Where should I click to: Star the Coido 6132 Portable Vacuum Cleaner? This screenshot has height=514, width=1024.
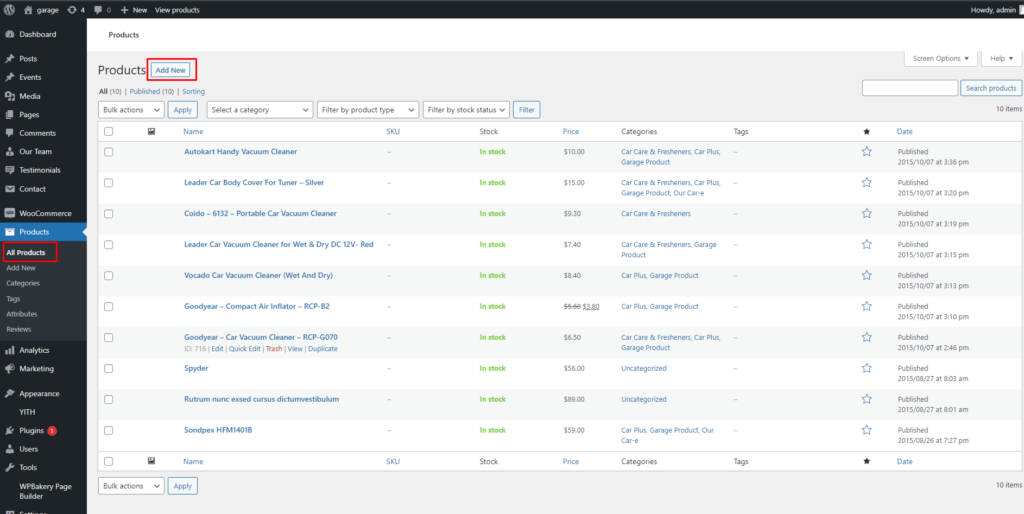pyautogui.click(x=867, y=213)
